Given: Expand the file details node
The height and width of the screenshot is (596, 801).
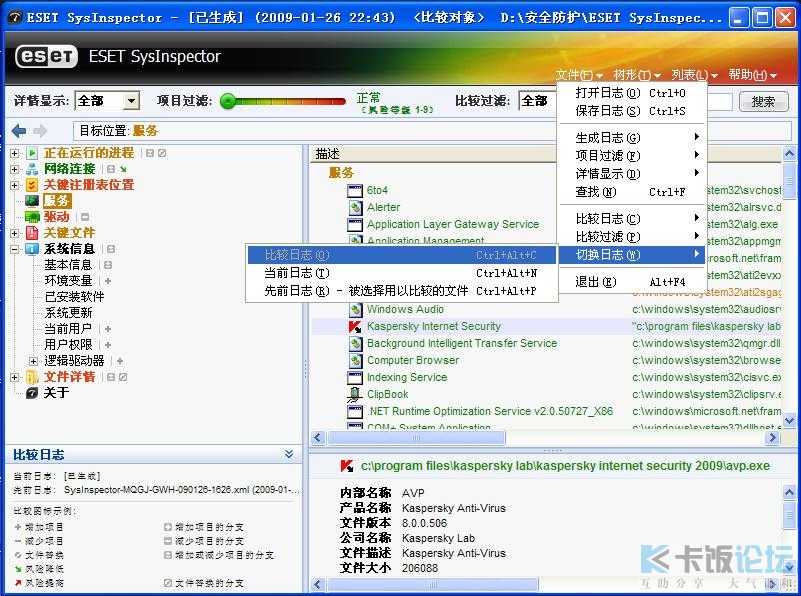Looking at the screenshot, I should (14, 377).
